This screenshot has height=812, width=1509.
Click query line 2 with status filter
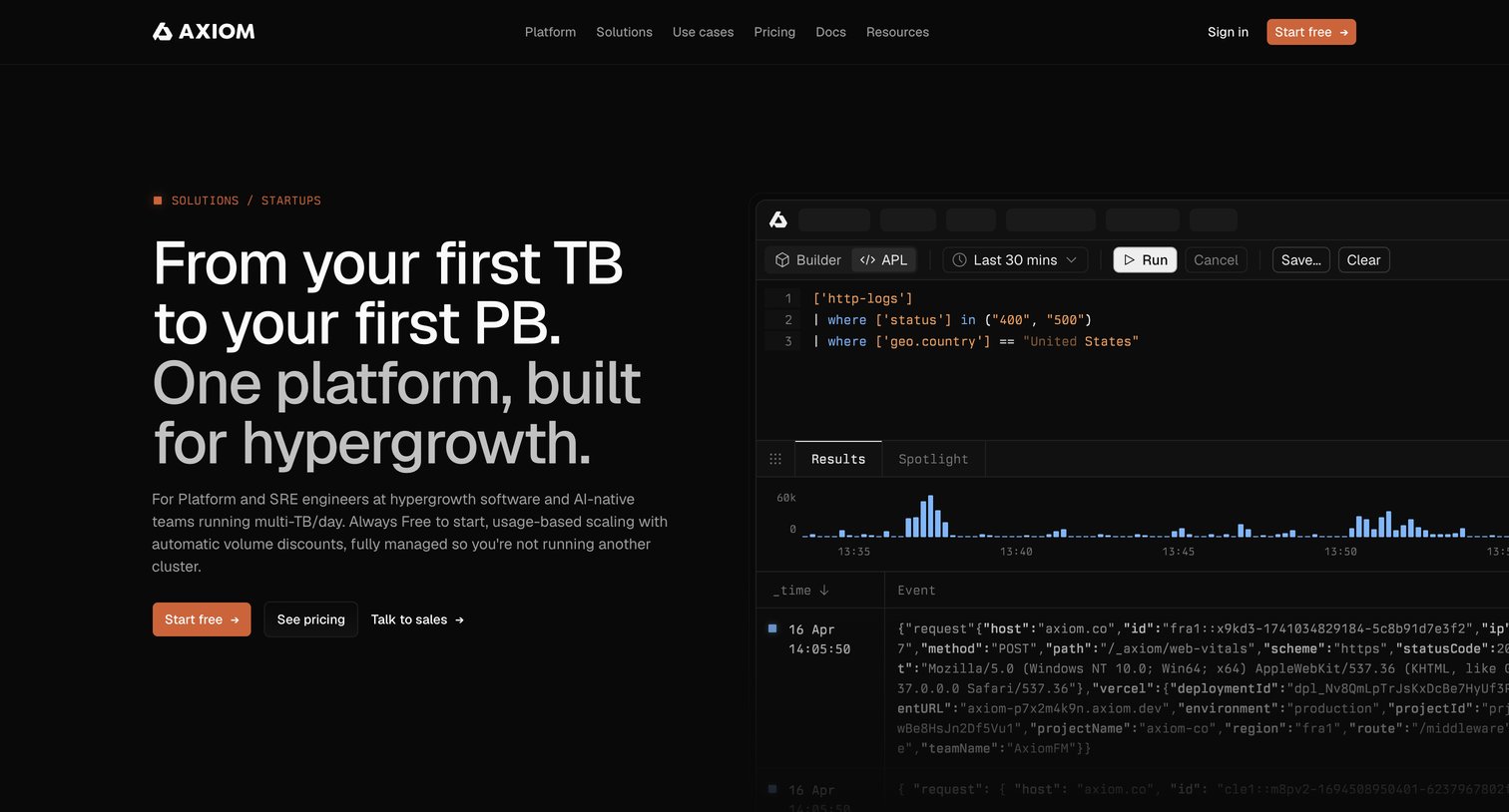[x=952, y=320]
